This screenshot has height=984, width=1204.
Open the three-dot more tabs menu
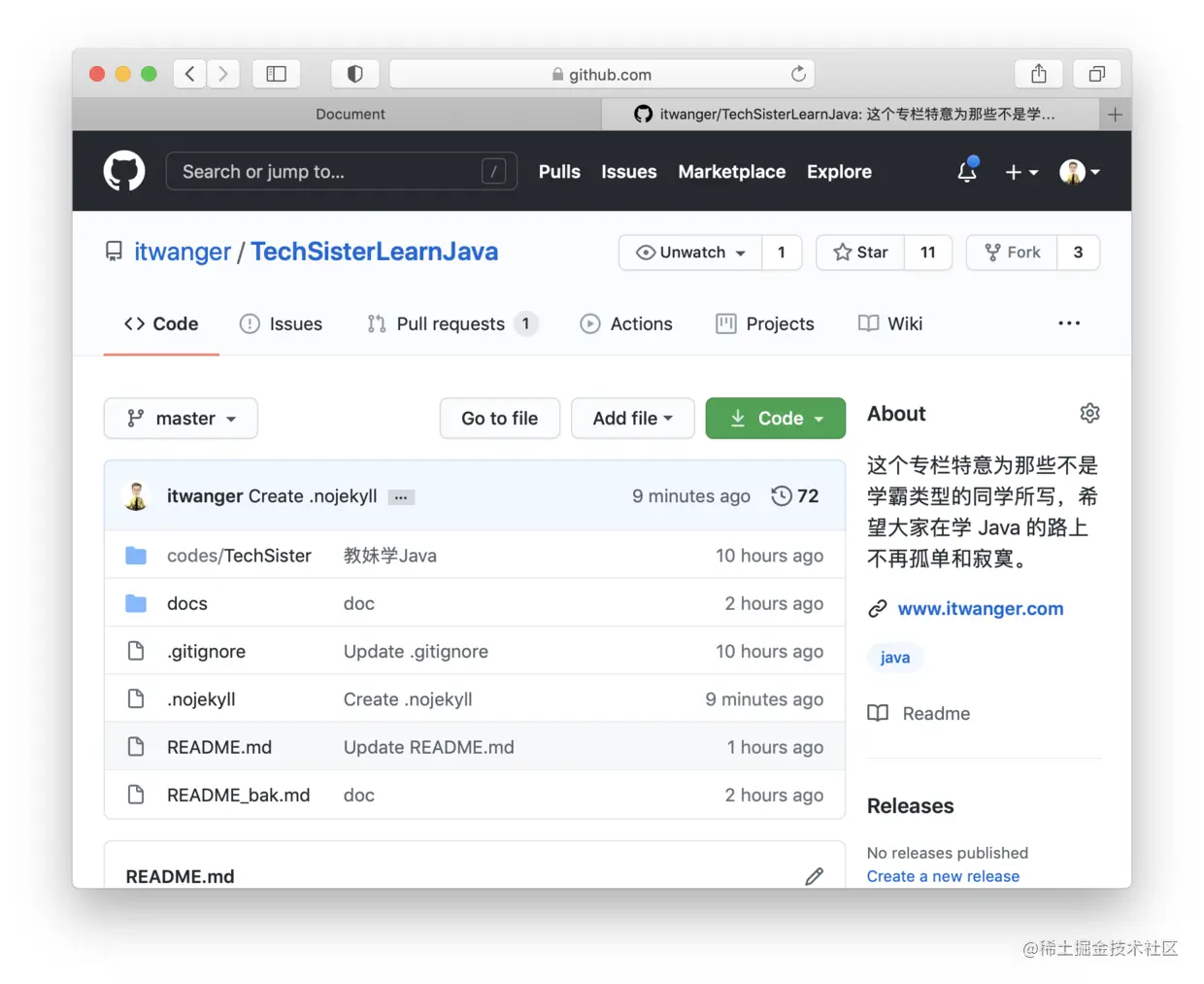1069,323
